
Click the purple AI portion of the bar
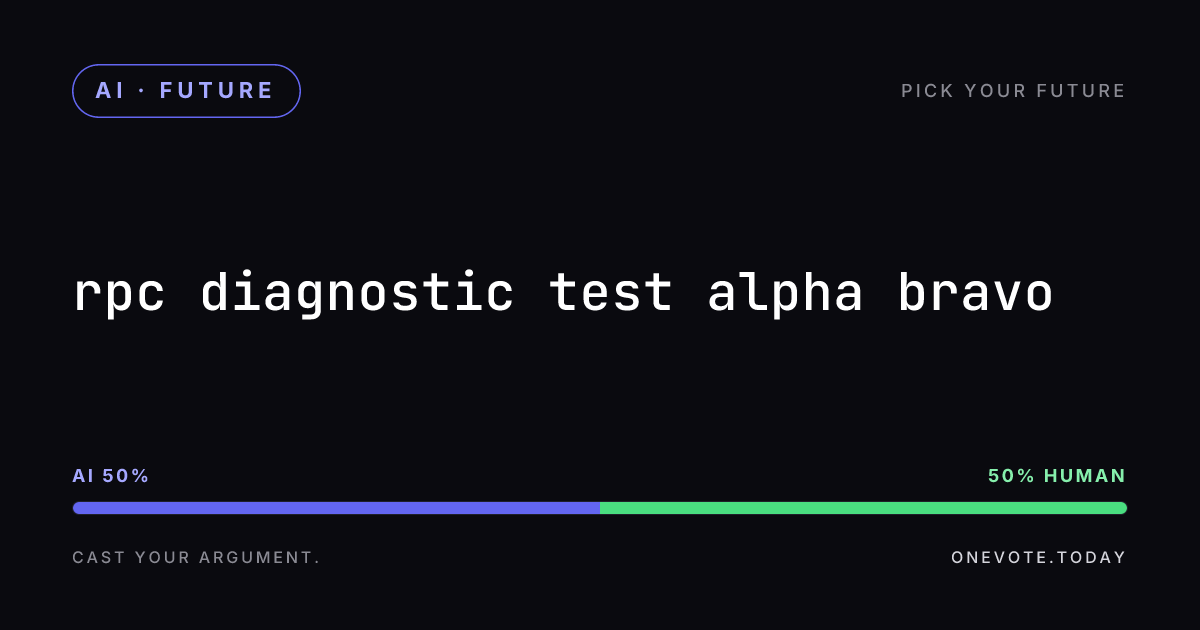pyautogui.click(x=336, y=508)
